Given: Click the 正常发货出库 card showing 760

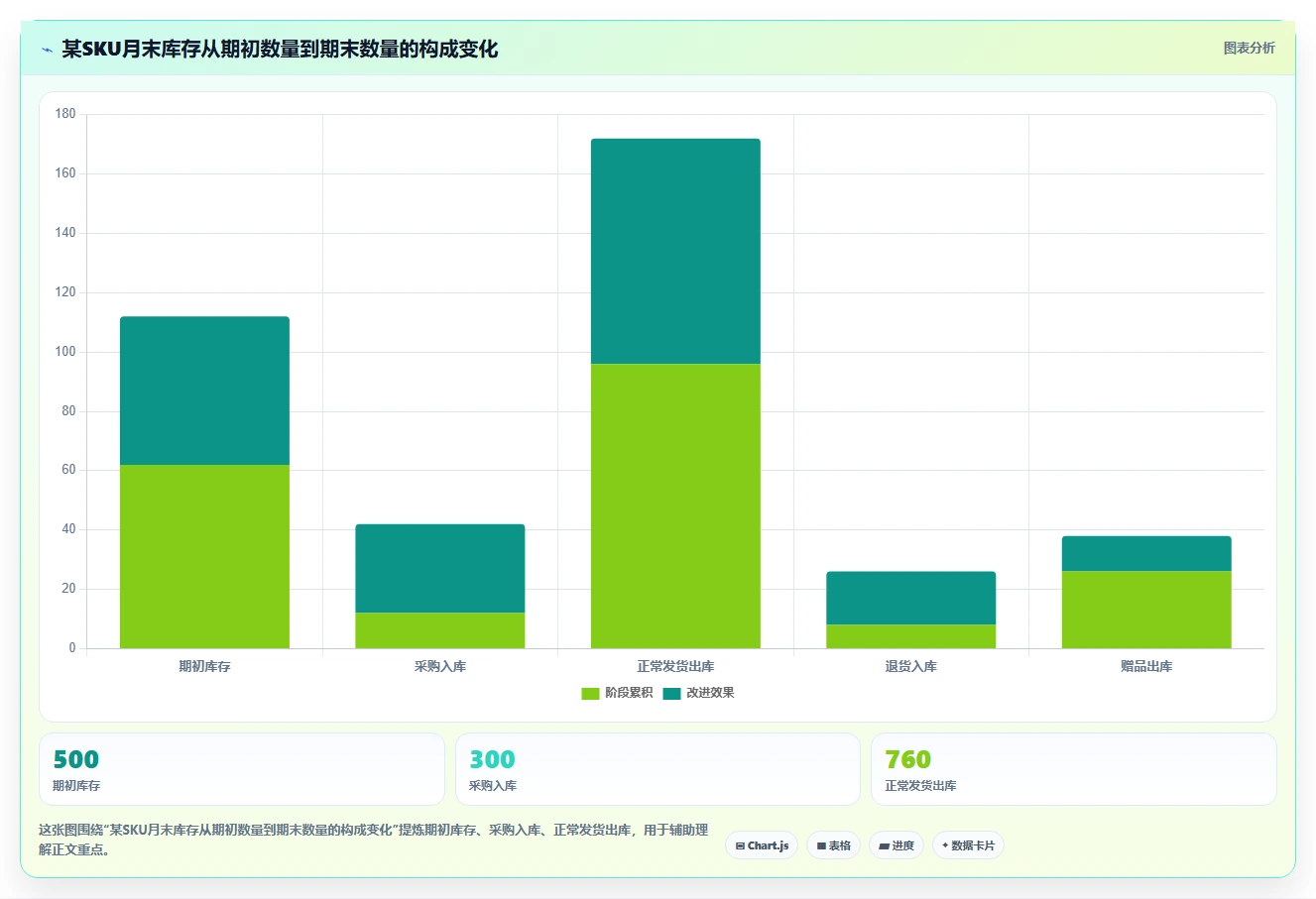Looking at the screenshot, I should 1073,769.
